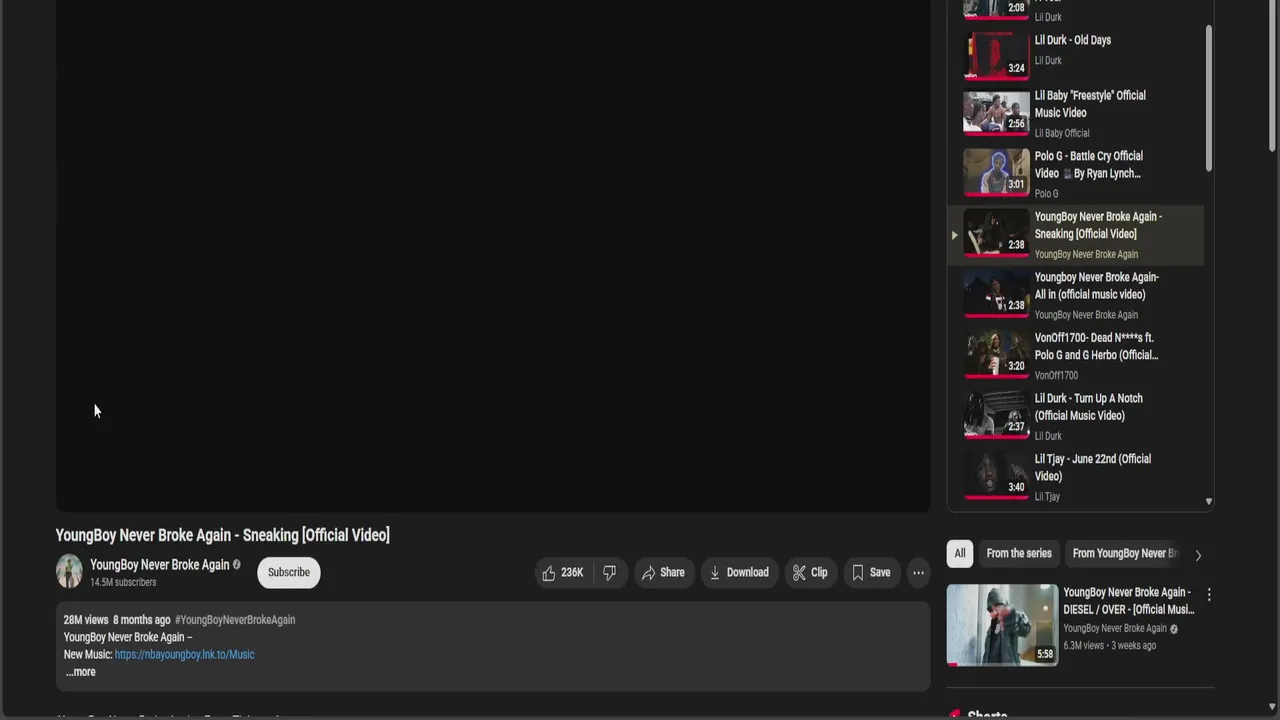1280x720 pixels.
Task: Click the #YoungBoyNeverBrokeAgain hashtag
Action: click(235, 620)
